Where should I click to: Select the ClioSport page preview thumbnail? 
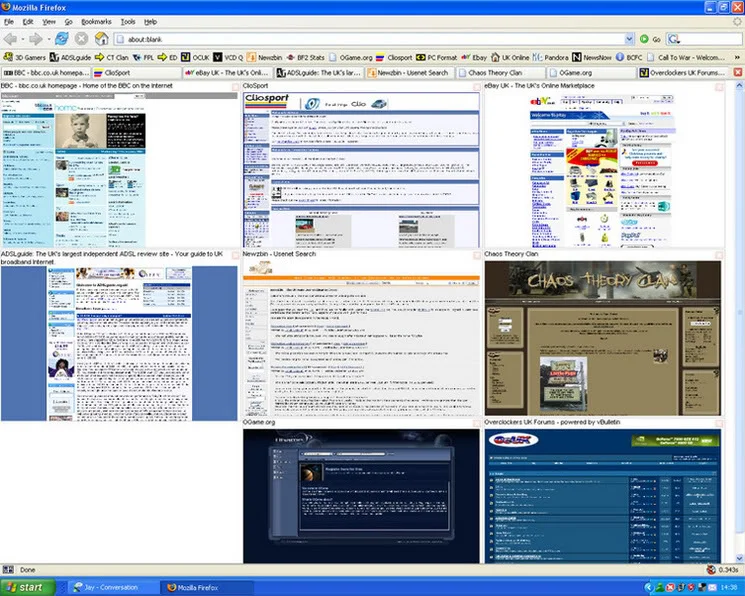[361, 169]
